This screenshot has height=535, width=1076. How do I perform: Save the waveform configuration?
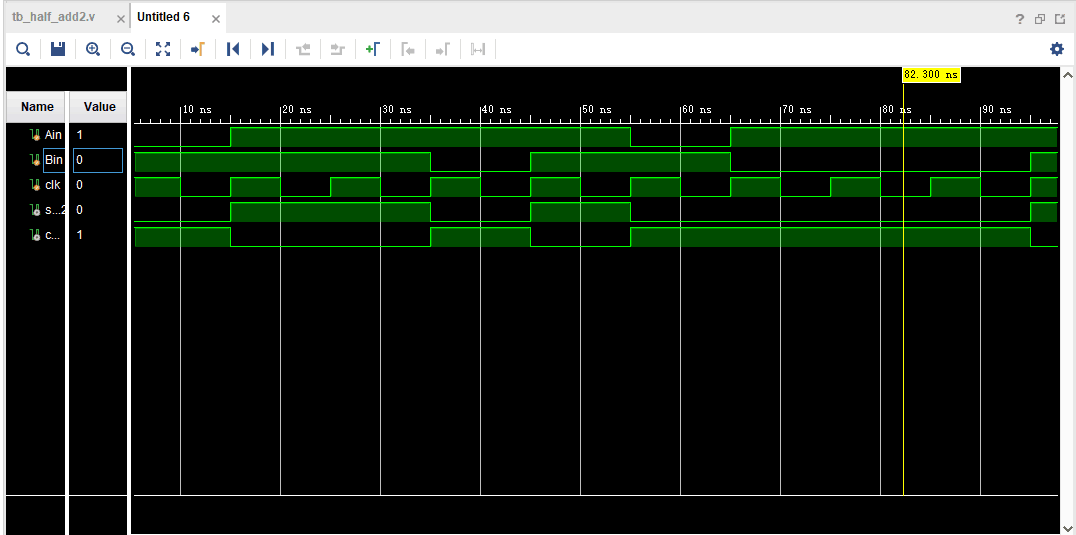coord(58,49)
